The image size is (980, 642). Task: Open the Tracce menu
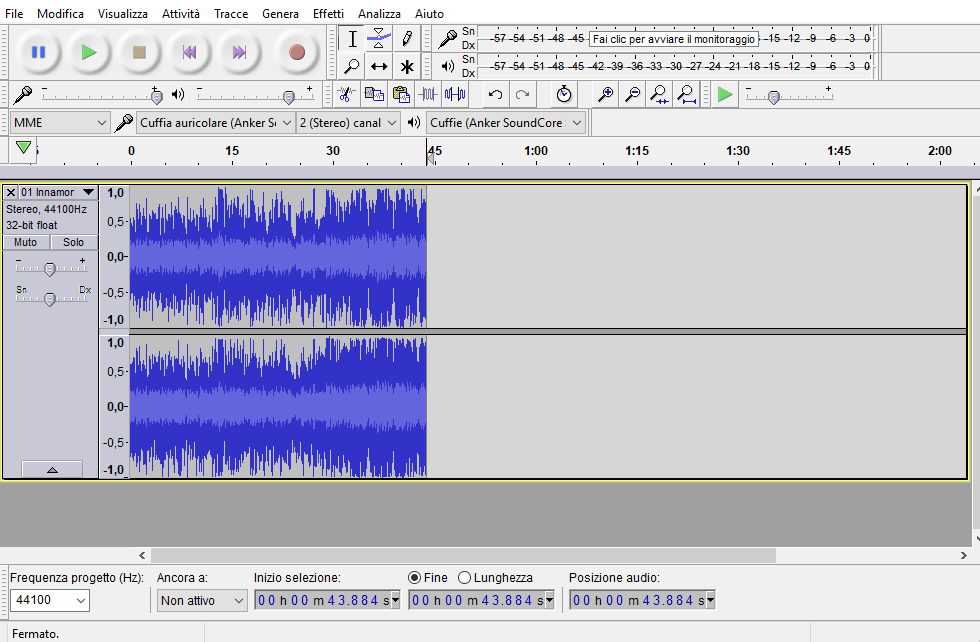231,13
